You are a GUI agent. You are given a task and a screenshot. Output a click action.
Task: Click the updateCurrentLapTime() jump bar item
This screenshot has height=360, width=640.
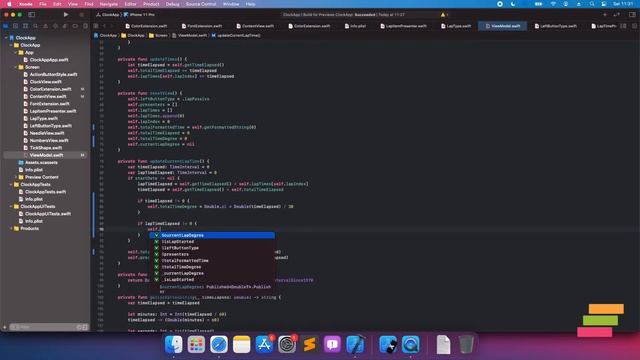(236, 36)
